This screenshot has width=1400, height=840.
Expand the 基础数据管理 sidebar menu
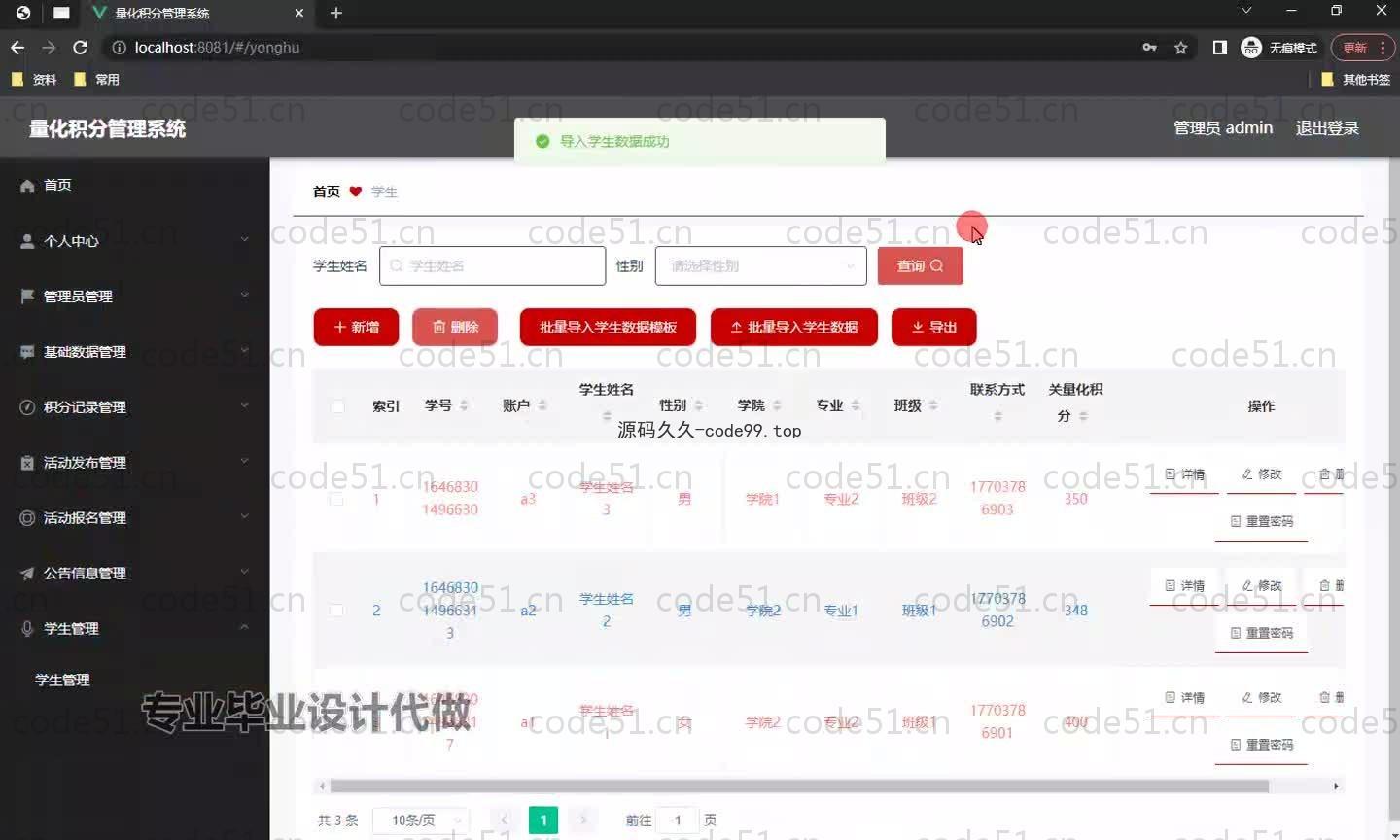(134, 351)
